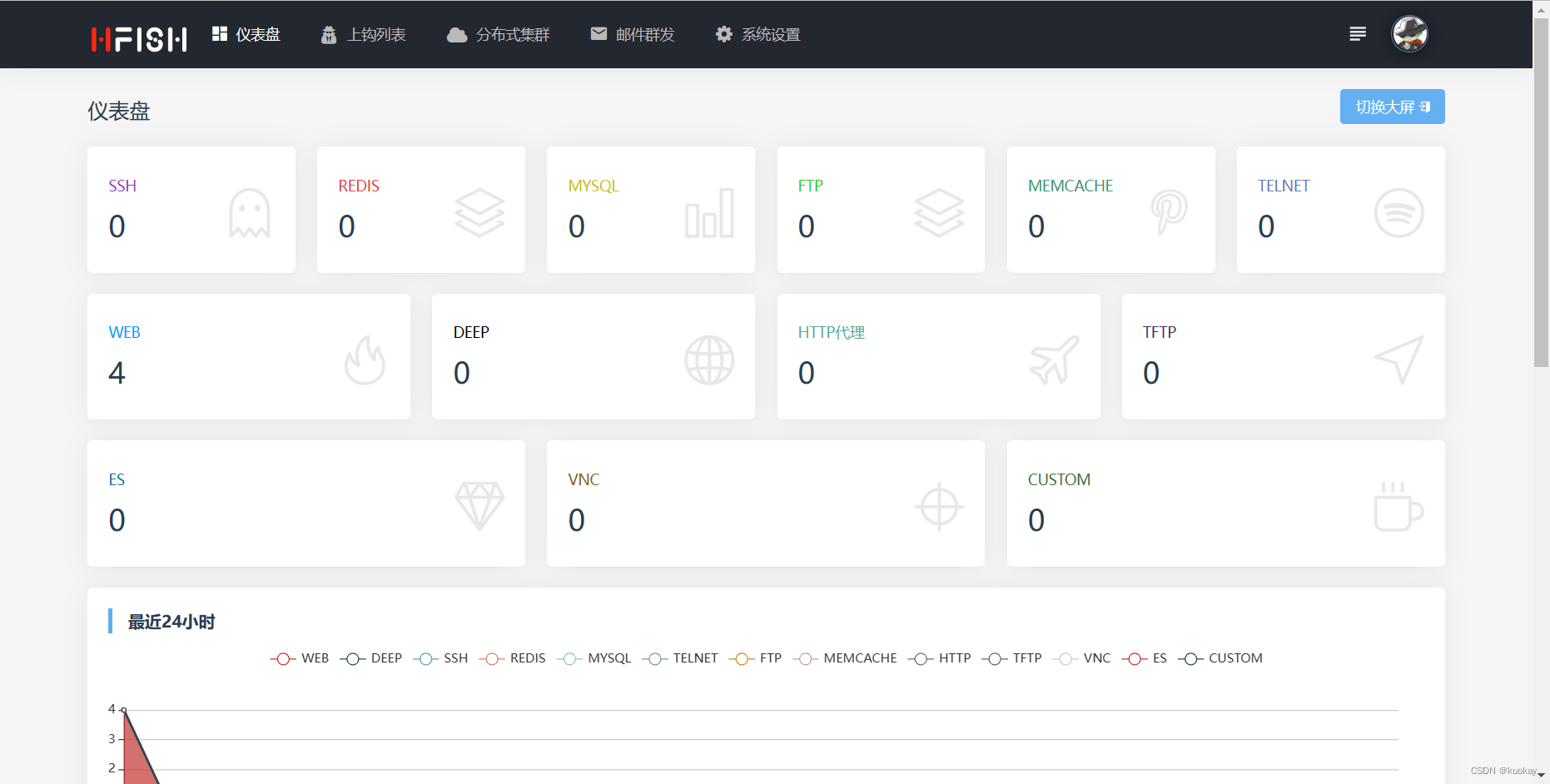The height and width of the screenshot is (784, 1550).
Task: Click the scrollbar down arrow
Action: pos(1542,775)
